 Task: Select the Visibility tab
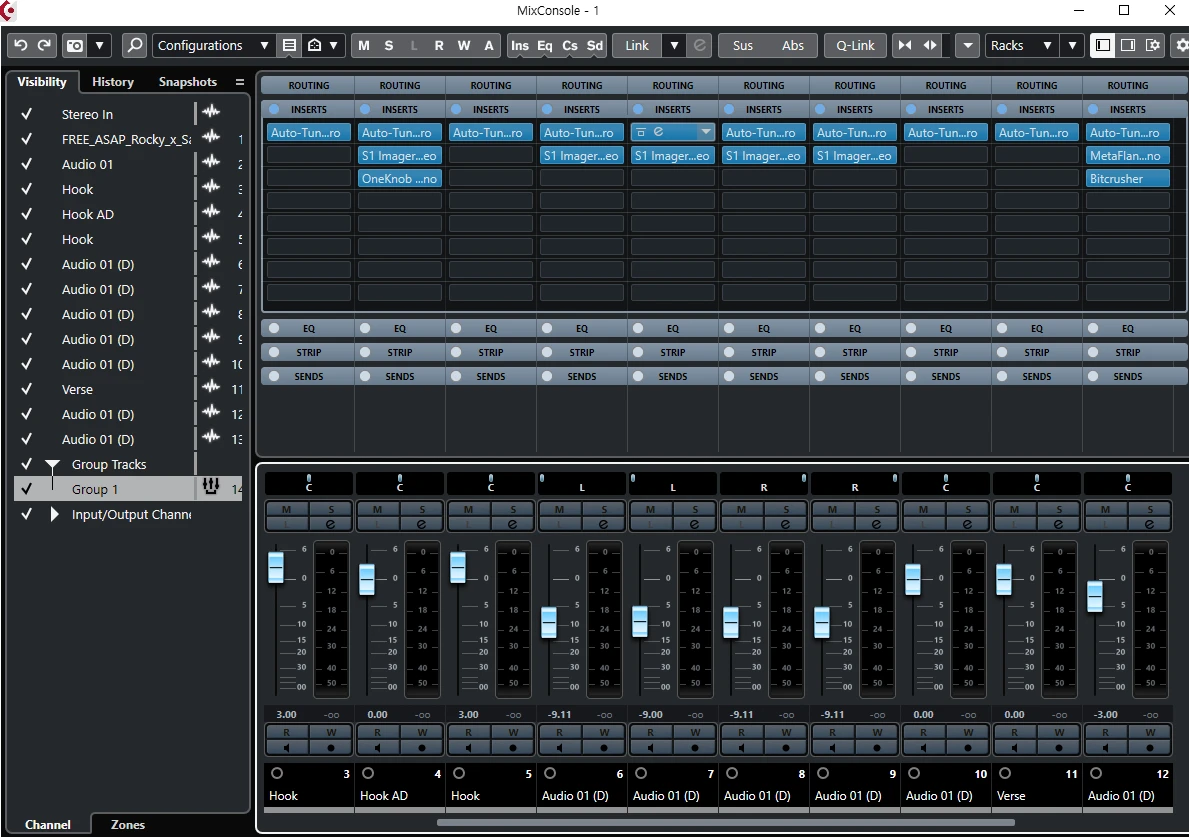click(42, 82)
